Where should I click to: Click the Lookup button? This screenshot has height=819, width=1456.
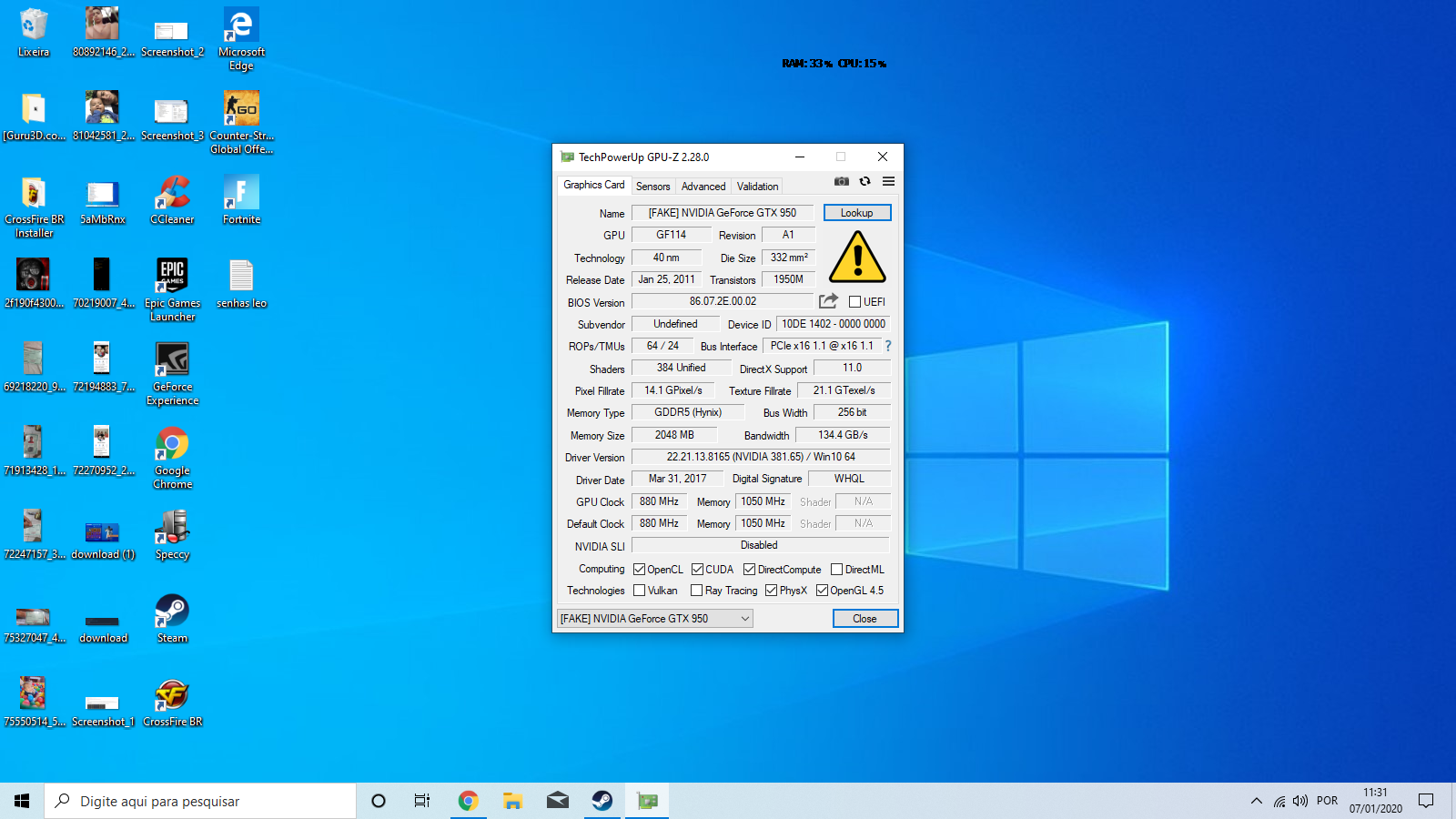(x=857, y=213)
